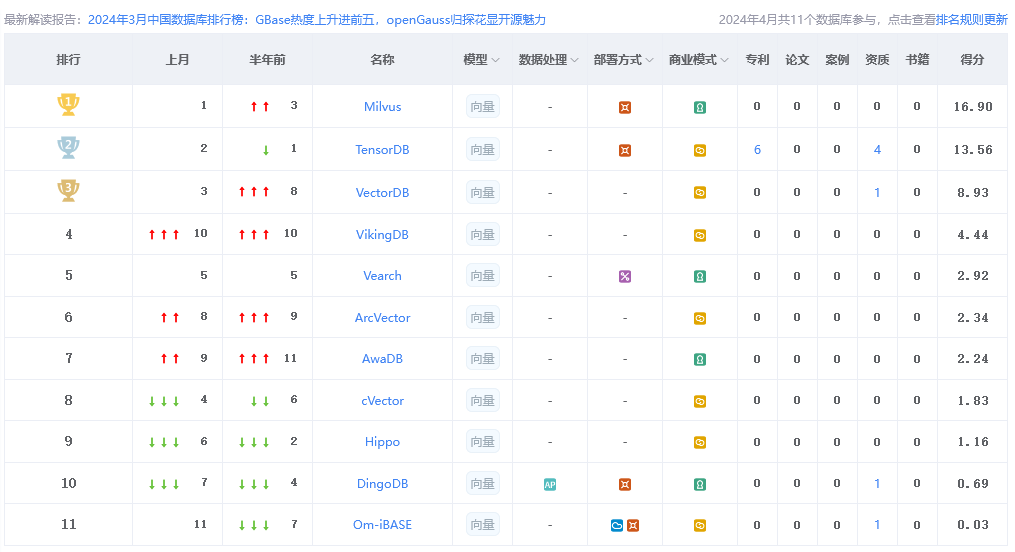Click the 向量 model tag for Vearch
This screenshot has width=1015, height=552.
point(483,276)
